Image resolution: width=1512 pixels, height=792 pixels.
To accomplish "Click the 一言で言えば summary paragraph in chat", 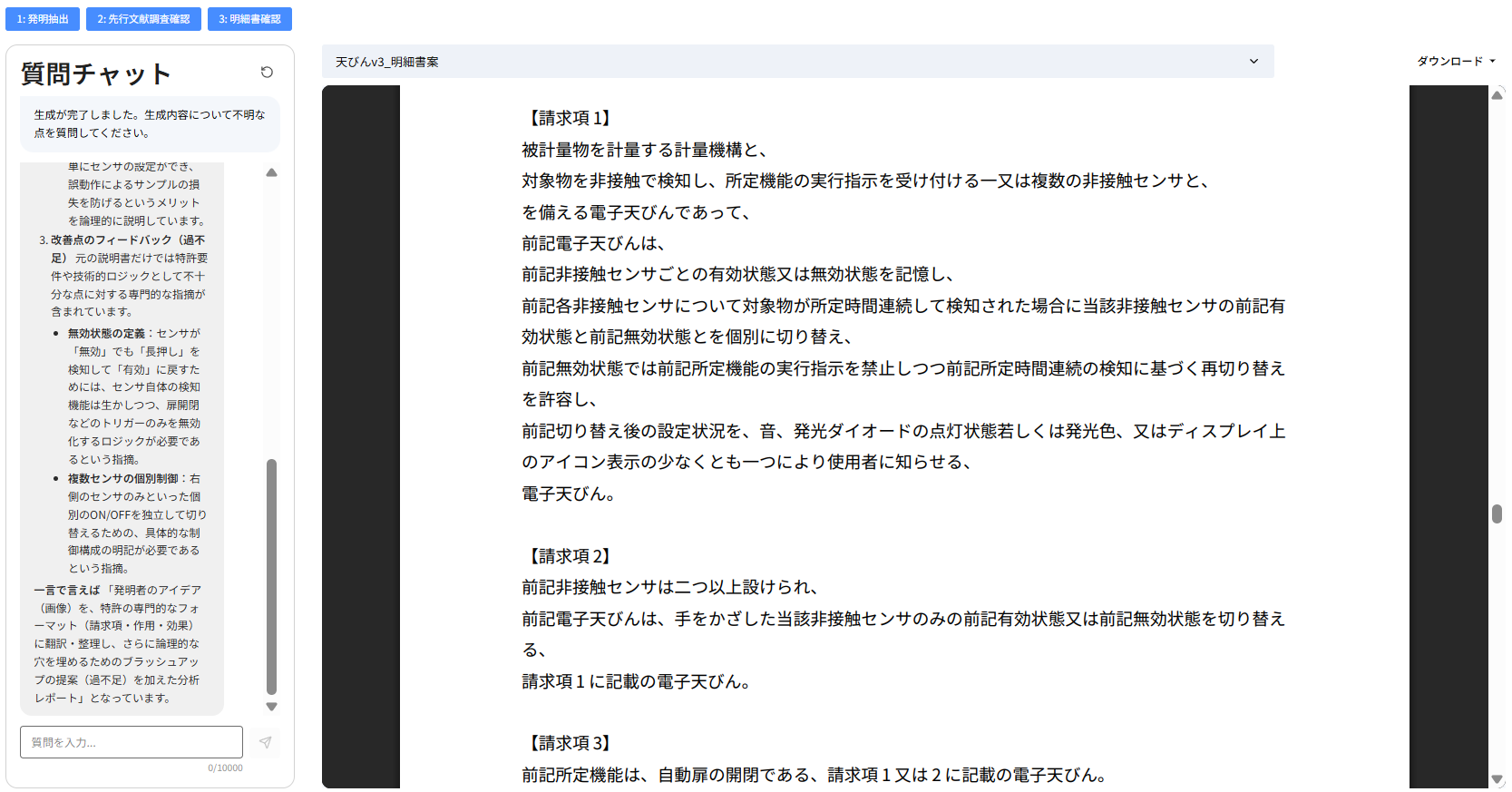I will (119, 644).
